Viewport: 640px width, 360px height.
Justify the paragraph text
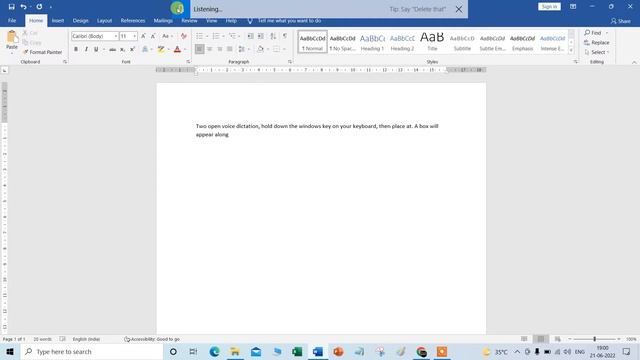coord(230,49)
